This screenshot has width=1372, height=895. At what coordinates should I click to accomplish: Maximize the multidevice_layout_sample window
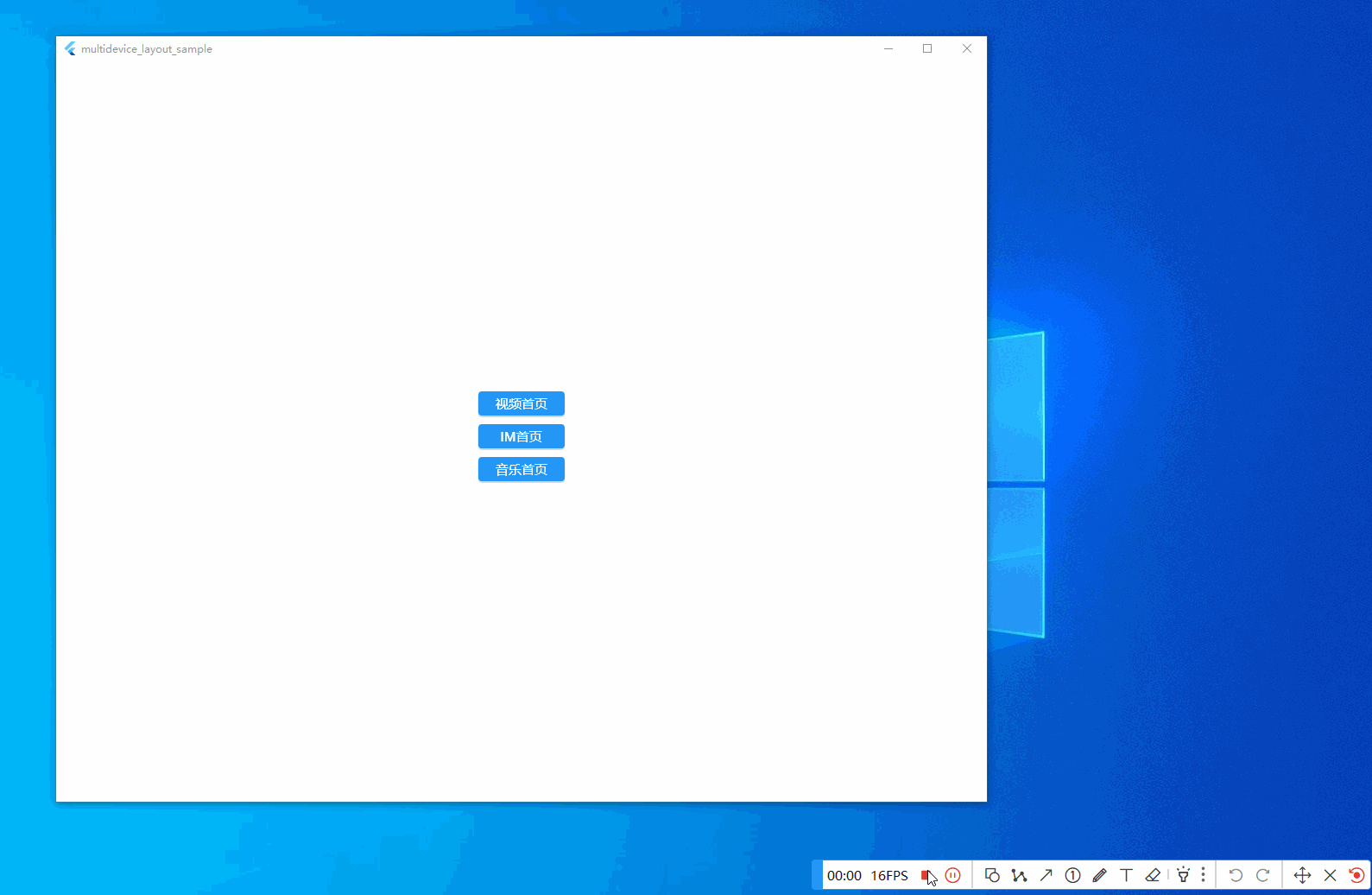coord(927,48)
